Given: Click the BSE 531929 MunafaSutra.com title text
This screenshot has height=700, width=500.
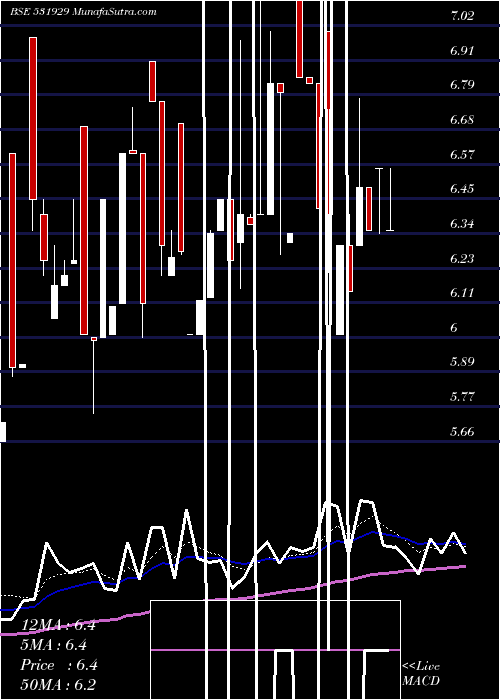Looking at the screenshot, I should 83,12.
